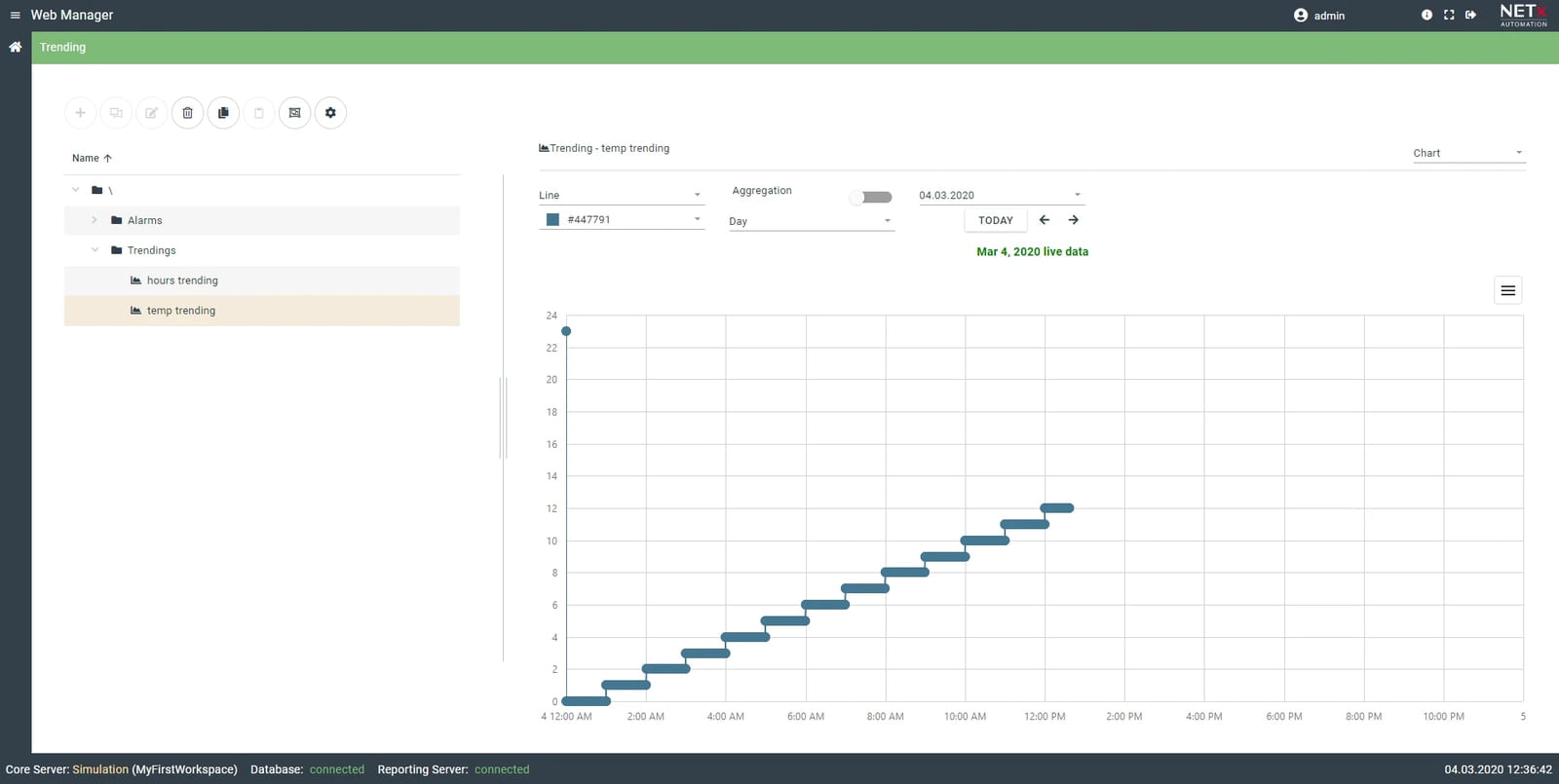
Task: Select the temp trending item
Action: (x=262, y=311)
